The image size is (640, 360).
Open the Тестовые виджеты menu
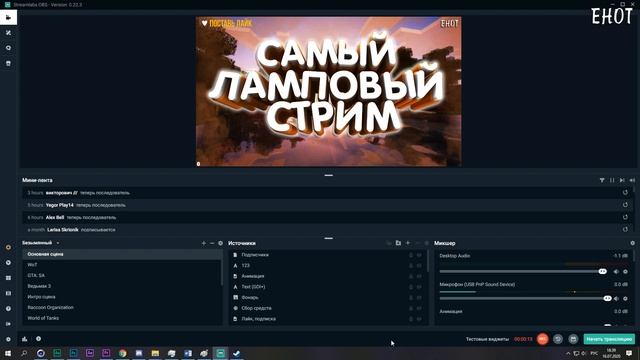point(487,339)
